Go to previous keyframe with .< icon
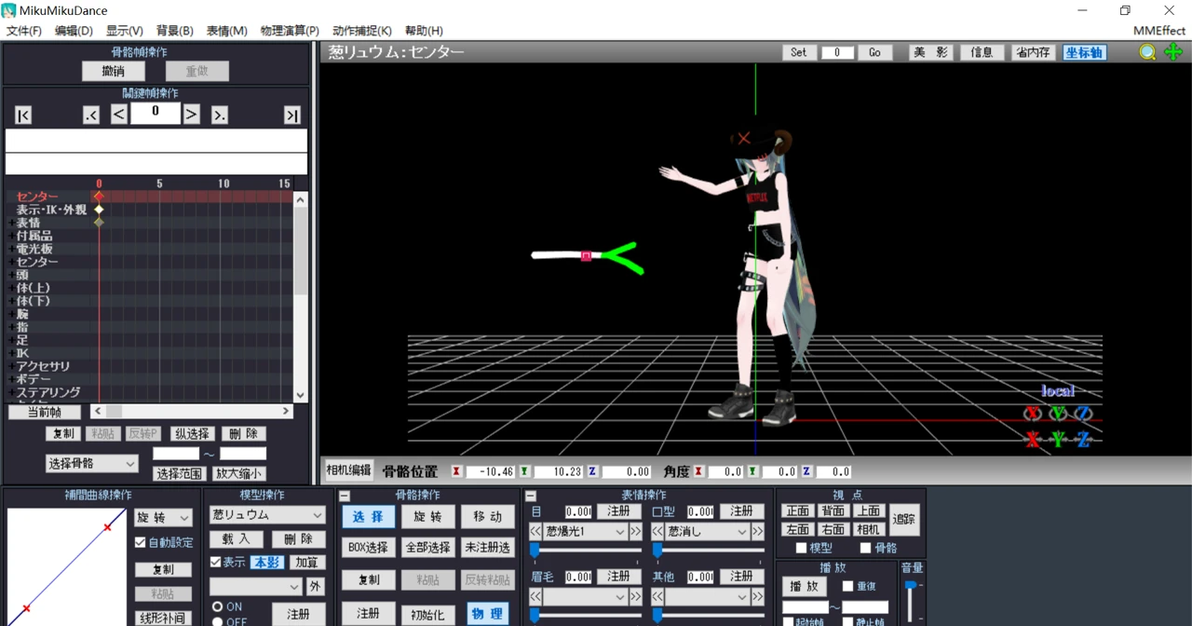The image size is (1192, 626). (91, 115)
